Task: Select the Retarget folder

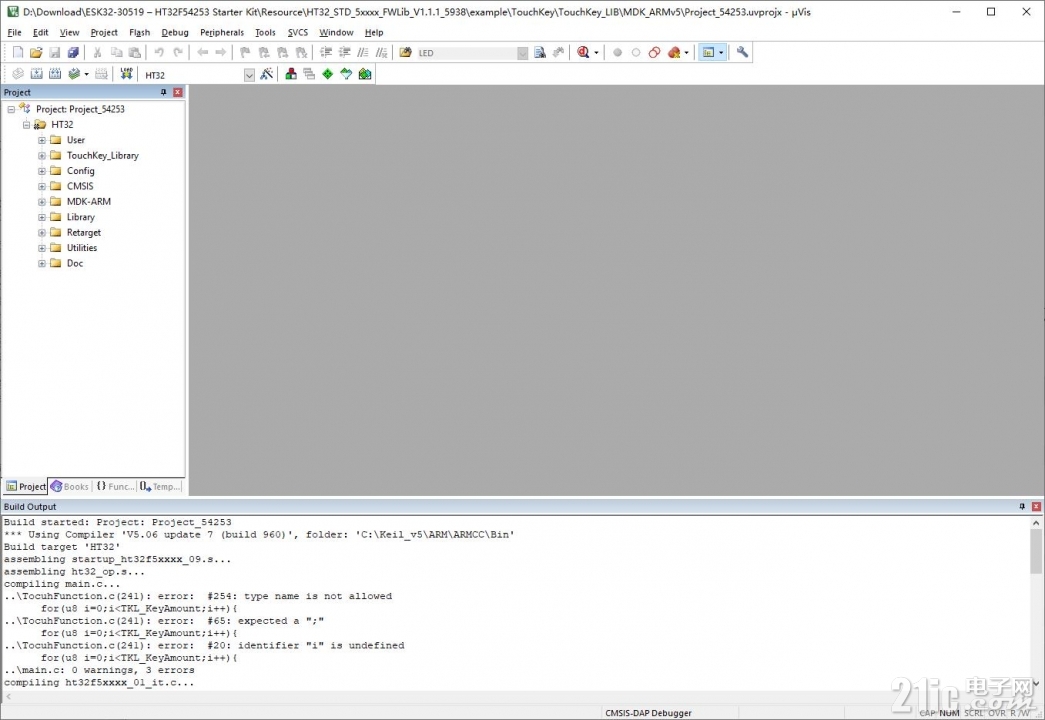Action: point(84,233)
